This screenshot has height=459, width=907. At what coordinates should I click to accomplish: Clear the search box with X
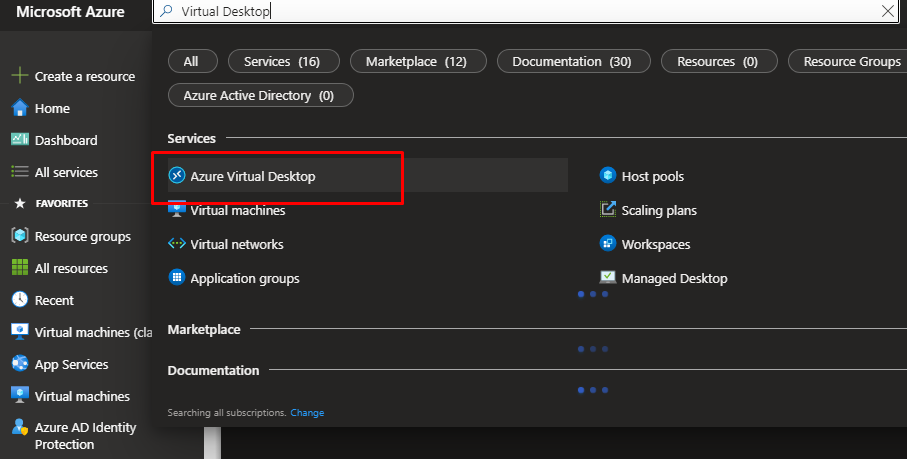tap(887, 11)
